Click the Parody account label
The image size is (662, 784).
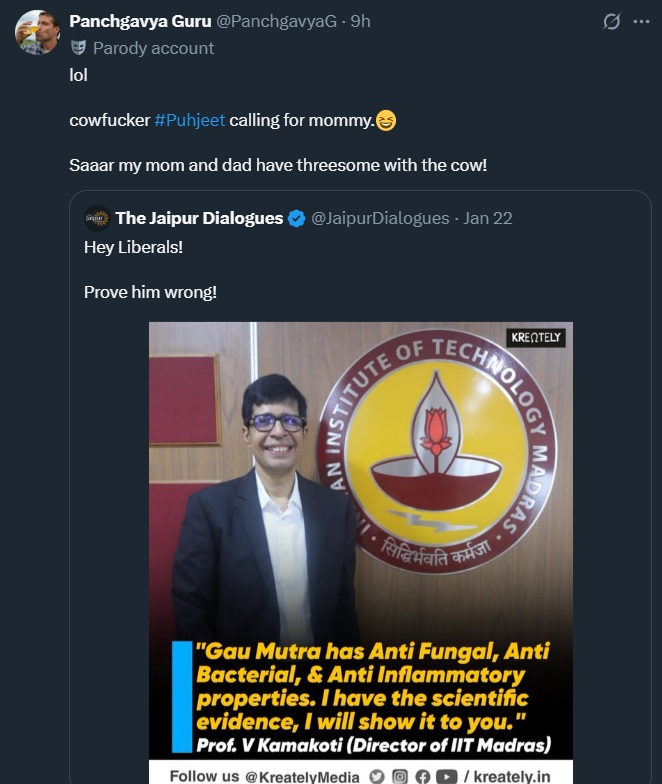pos(153,47)
